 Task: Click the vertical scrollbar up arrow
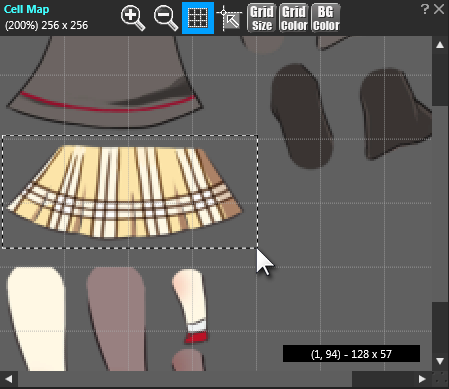pos(440,45)
